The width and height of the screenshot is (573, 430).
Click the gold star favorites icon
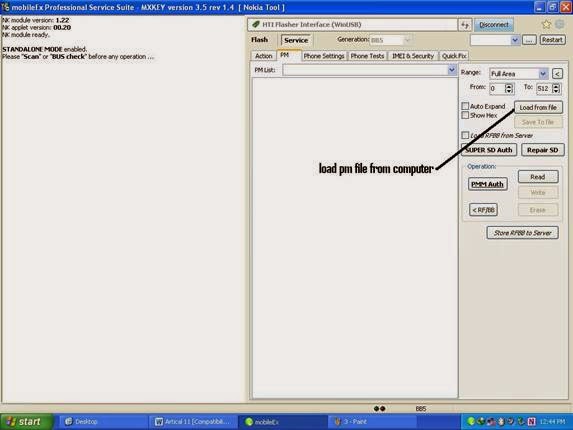pyautogui.click(x=546, y=24)
